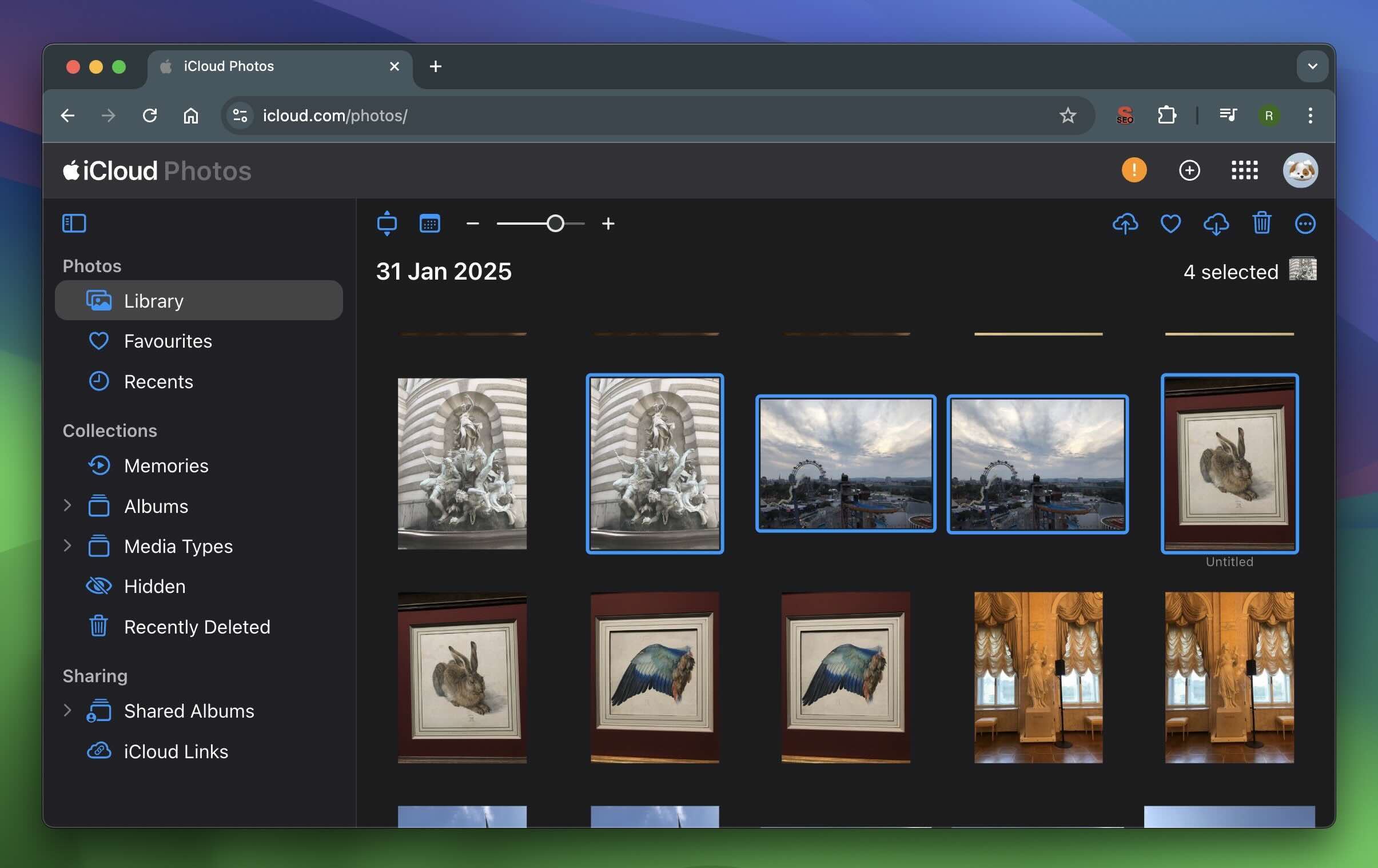
Task: Click the iCloud Photos logo heading
Action: click(157, 170)
